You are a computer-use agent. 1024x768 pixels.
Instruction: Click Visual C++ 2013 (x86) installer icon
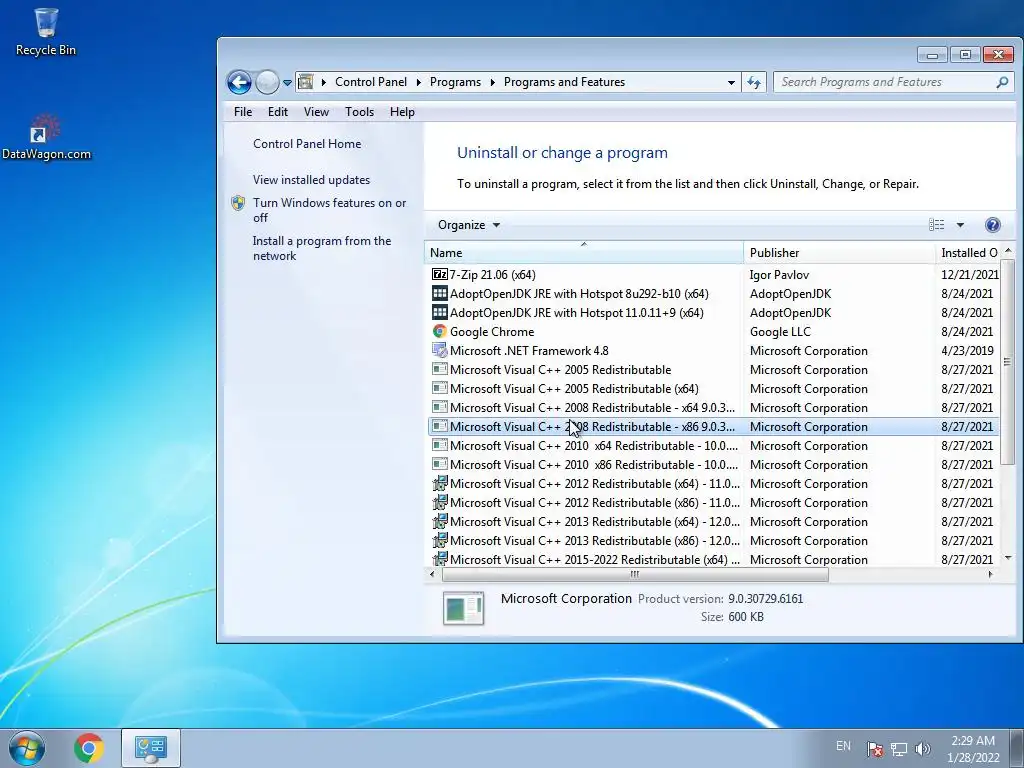pos(440,540)
